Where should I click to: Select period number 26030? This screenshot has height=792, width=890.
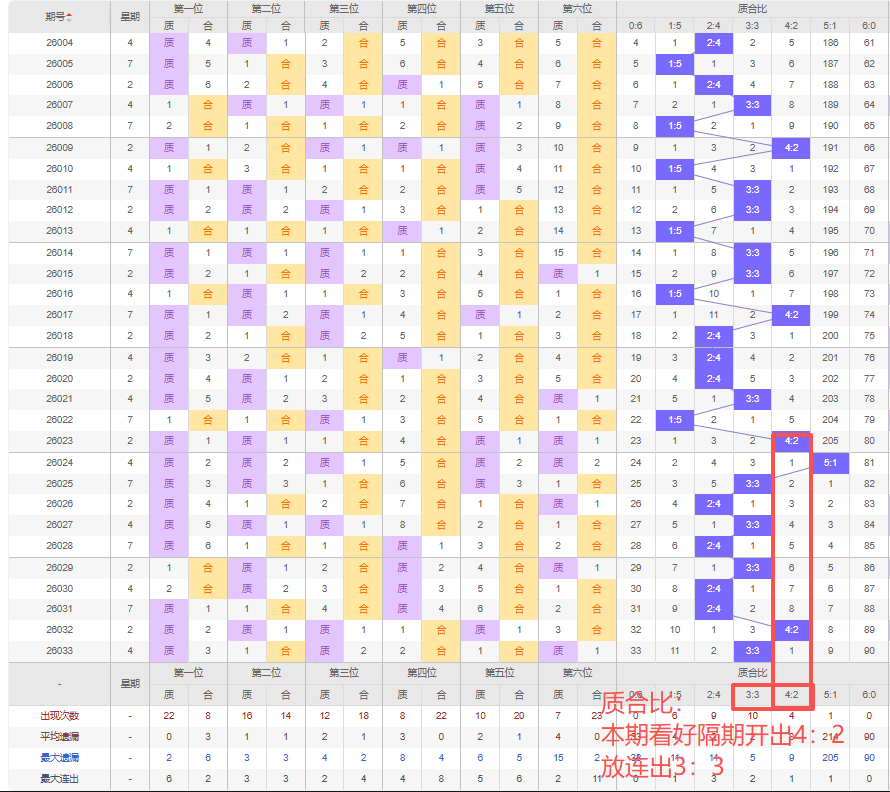[60, 589]
